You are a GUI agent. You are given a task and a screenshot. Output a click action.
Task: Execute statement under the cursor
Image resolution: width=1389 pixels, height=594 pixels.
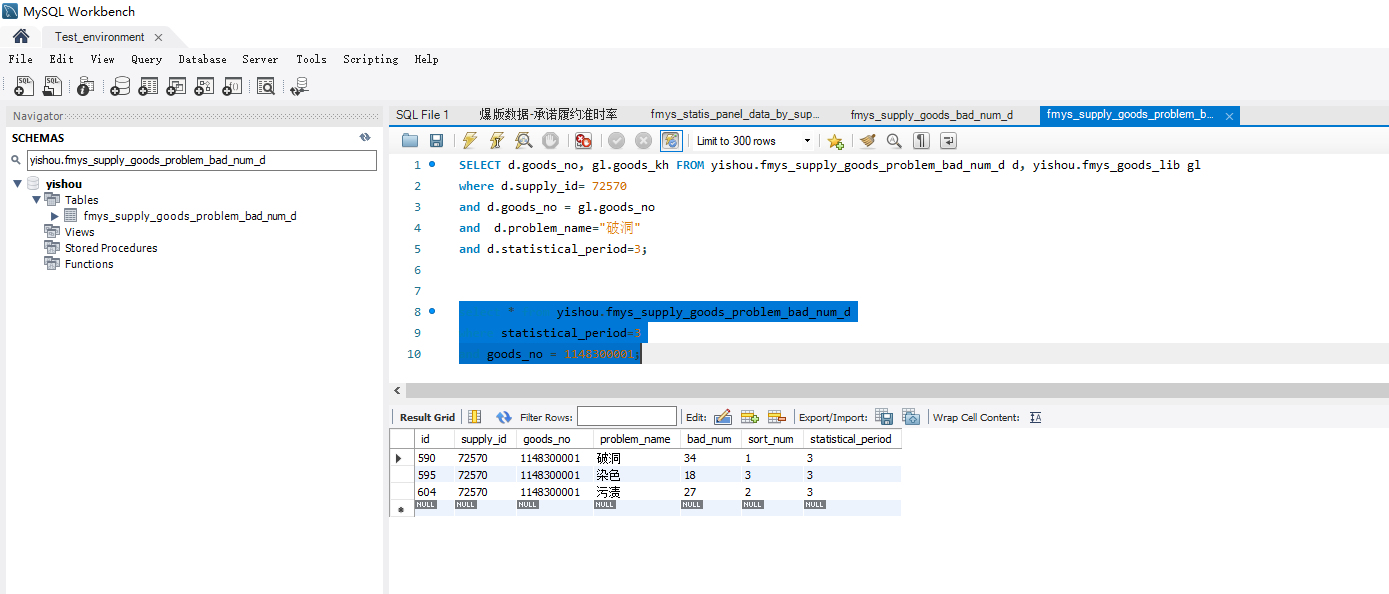click(496, 141)
